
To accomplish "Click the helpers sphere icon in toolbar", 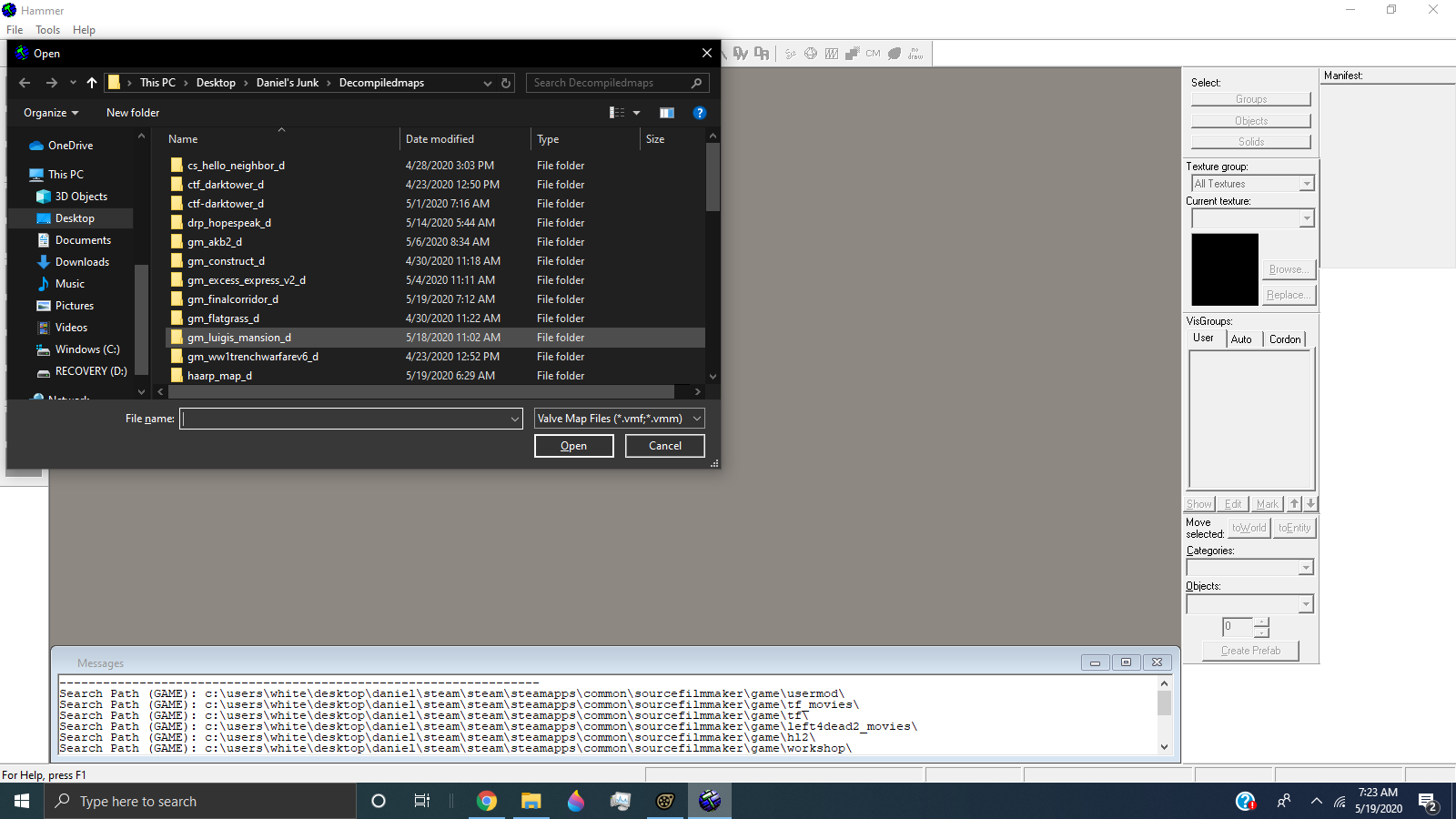I will [811, 54].
